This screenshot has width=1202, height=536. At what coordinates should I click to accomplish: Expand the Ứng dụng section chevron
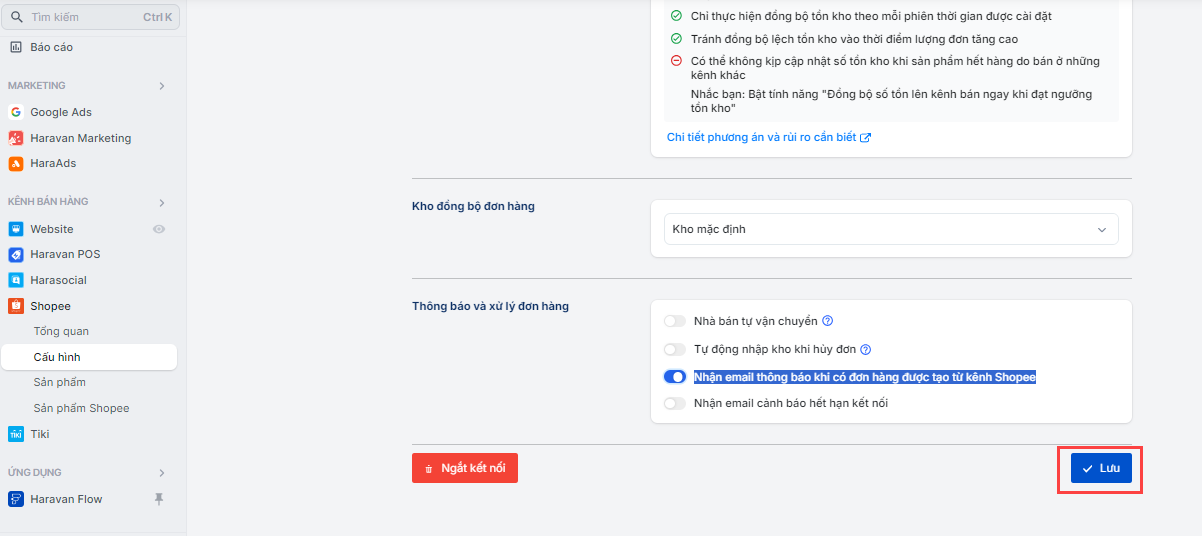162,472
